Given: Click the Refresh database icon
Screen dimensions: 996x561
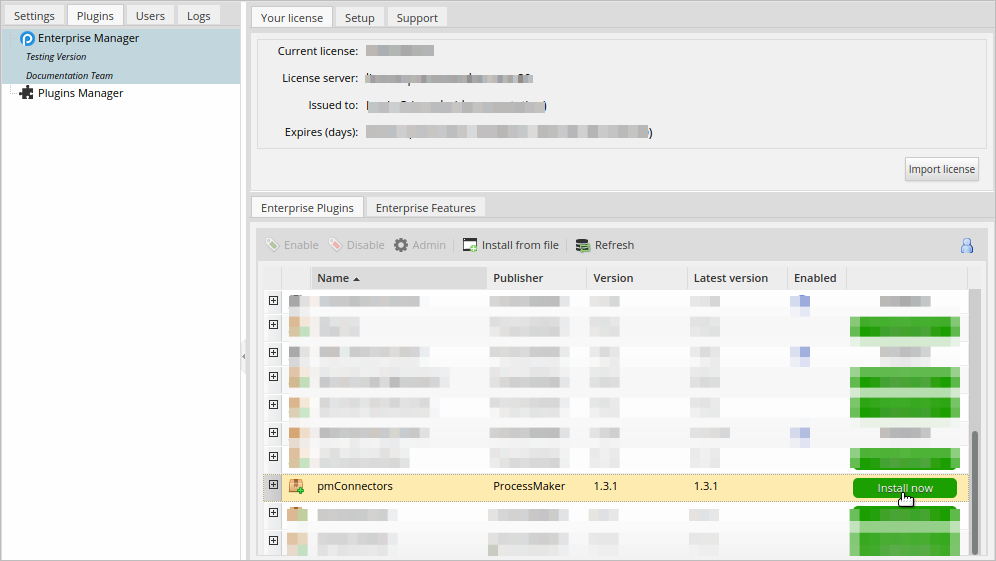Looking at the screenshot, I should (582, 245).
